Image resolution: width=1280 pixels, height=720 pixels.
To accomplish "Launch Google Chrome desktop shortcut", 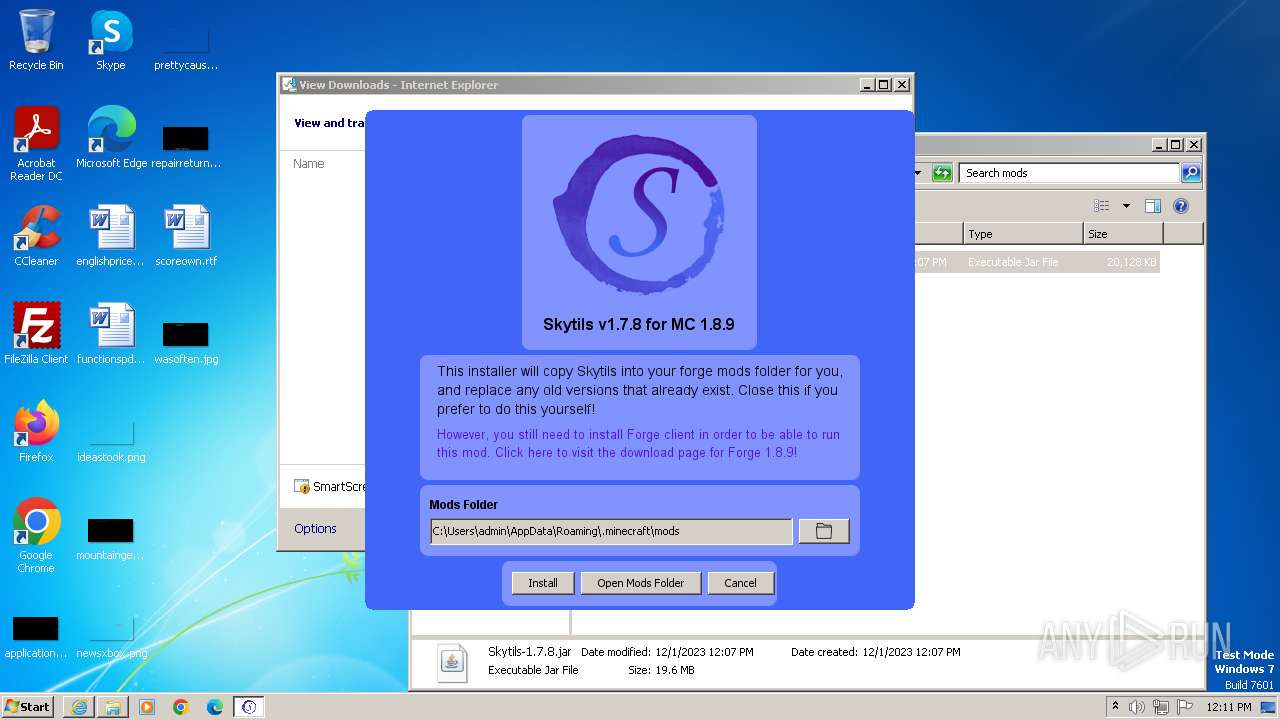I will pyautogui.click(x=36, y=536).
